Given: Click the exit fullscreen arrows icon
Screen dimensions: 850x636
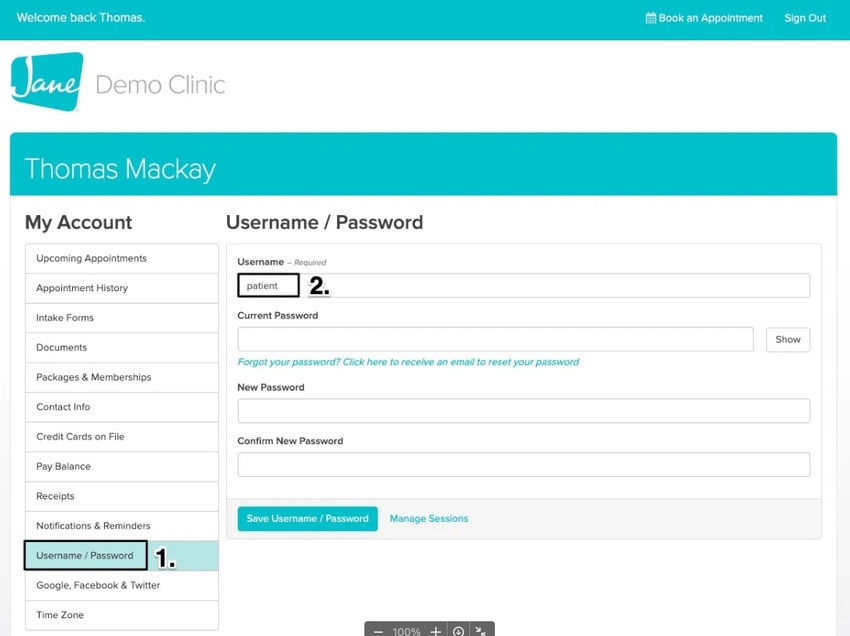Looking at the screenshot, I should (x=480, y=631).
